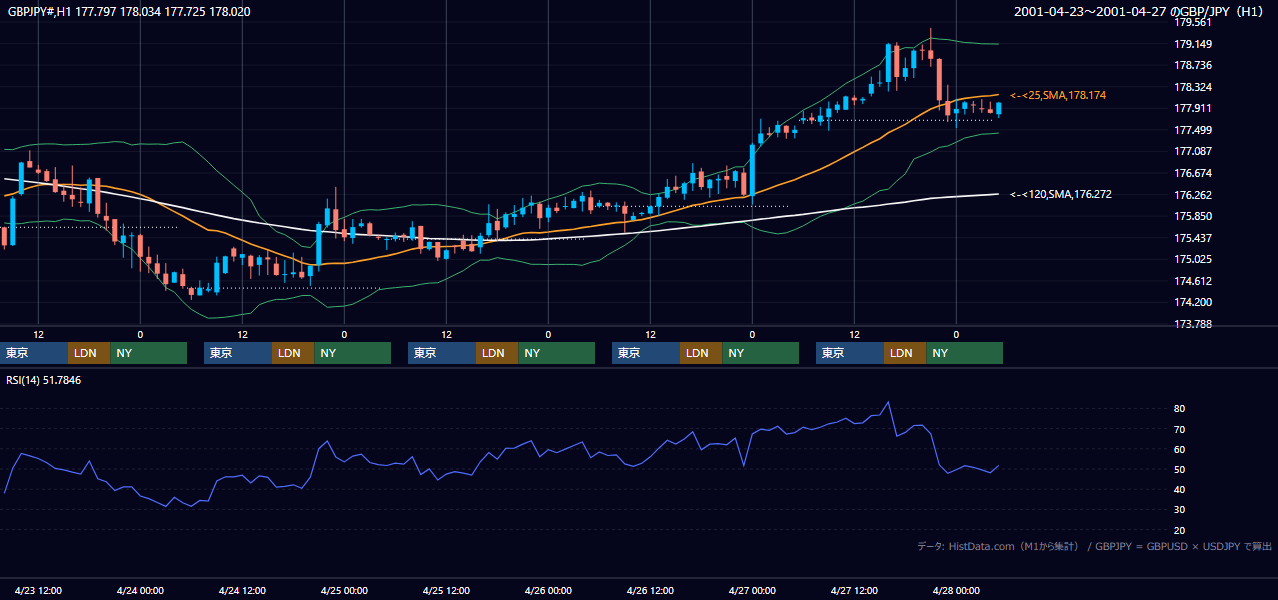
Task: Select the 4/27 00:00 date label
Action: tap(752, 591)
